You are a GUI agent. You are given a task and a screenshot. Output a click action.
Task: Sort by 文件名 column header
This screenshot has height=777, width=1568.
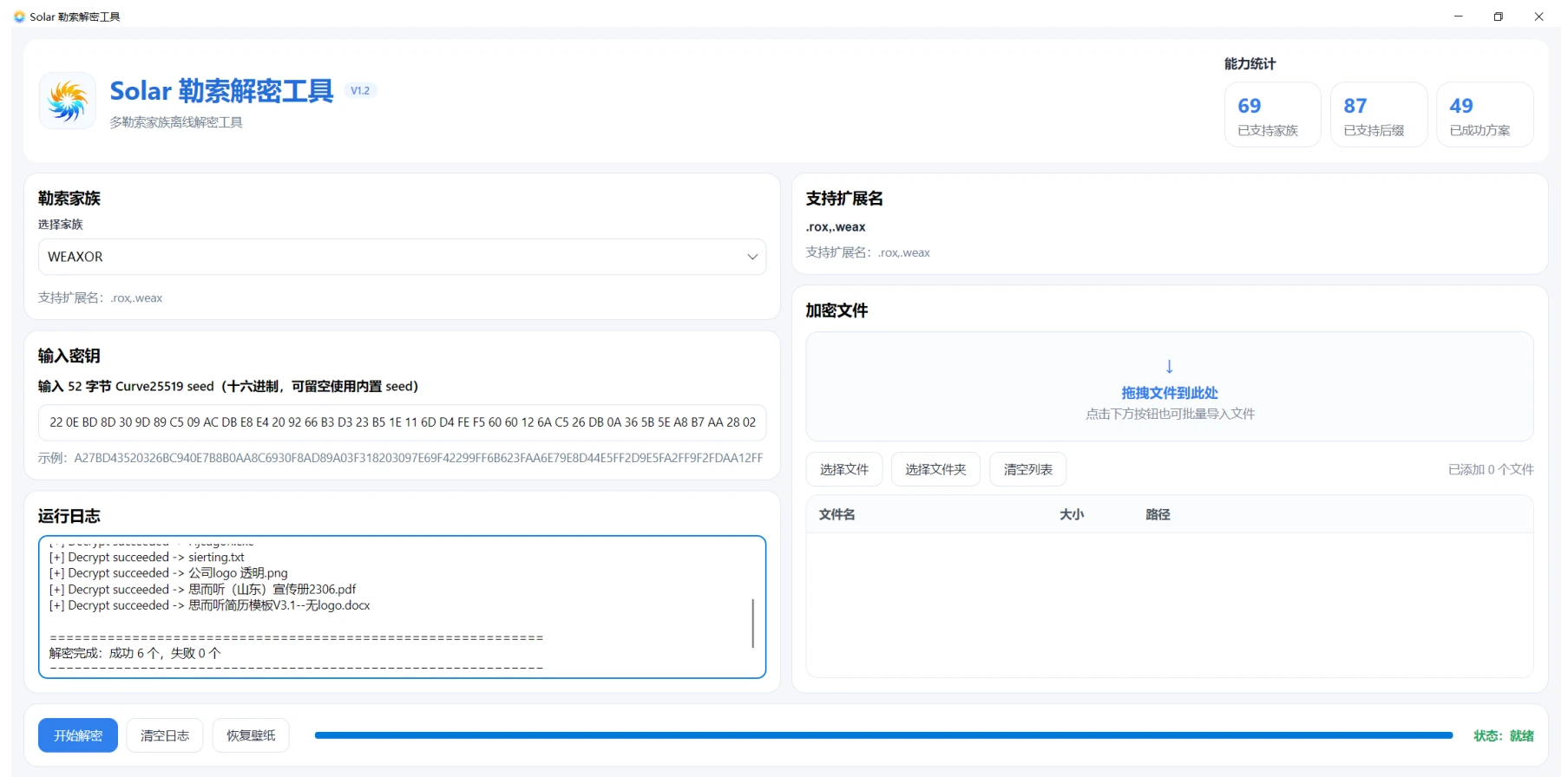836,514
